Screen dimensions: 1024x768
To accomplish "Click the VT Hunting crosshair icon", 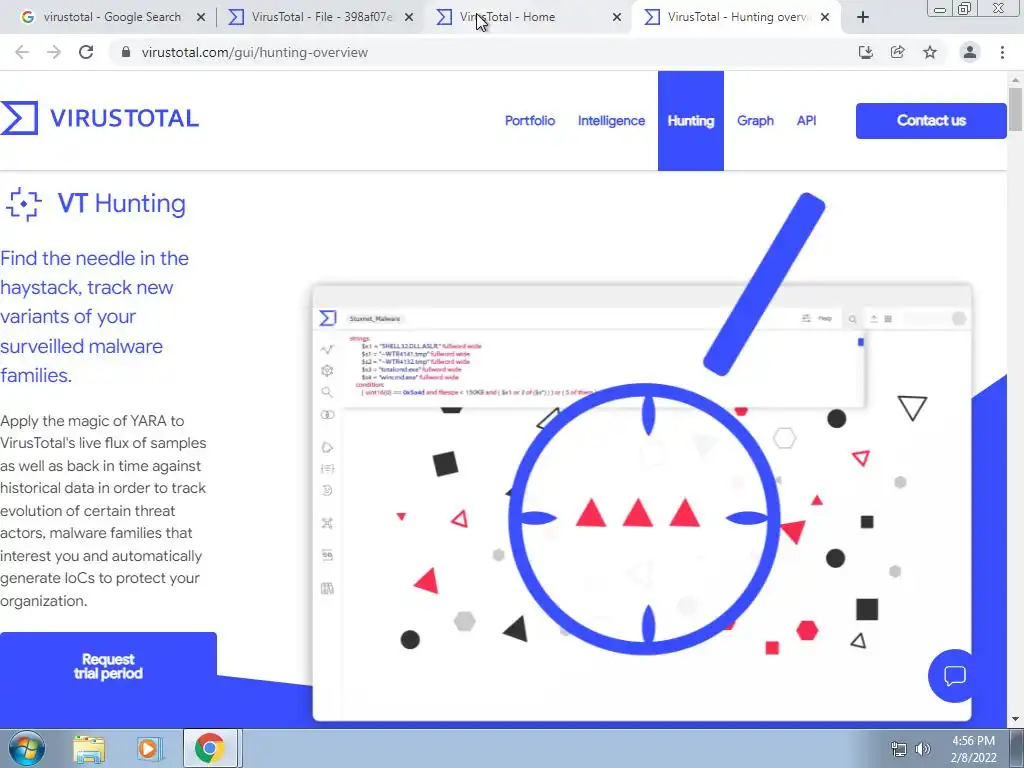I will tap(24, 204).
